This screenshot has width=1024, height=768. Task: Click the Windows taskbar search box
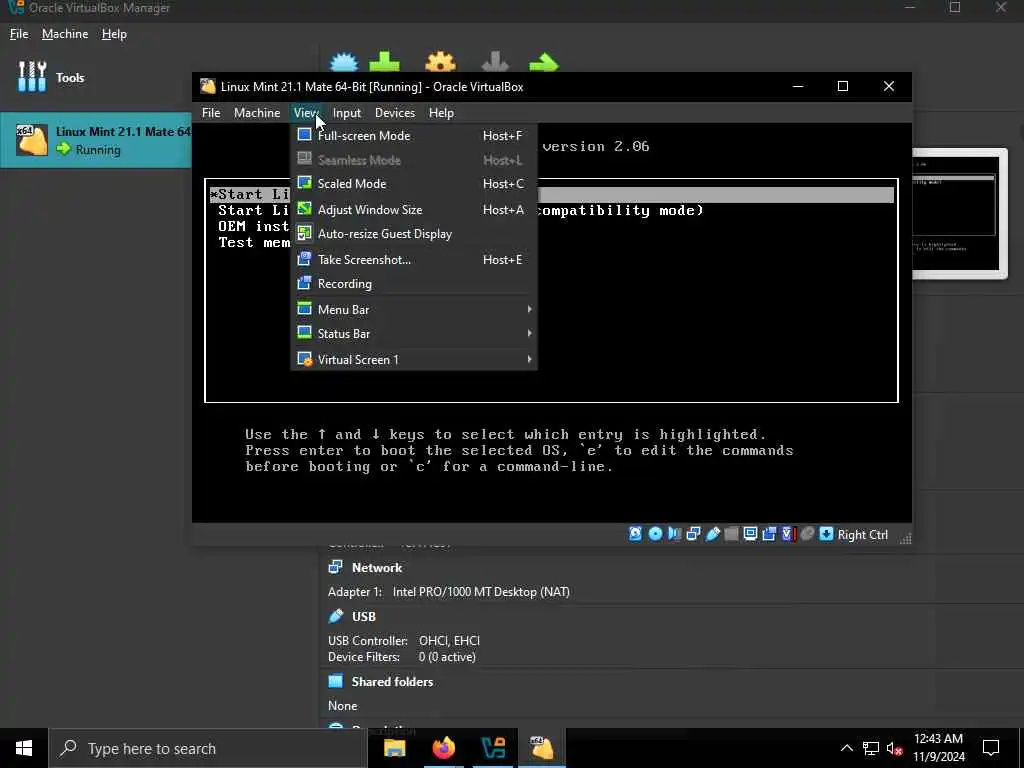tap(207, 748)
